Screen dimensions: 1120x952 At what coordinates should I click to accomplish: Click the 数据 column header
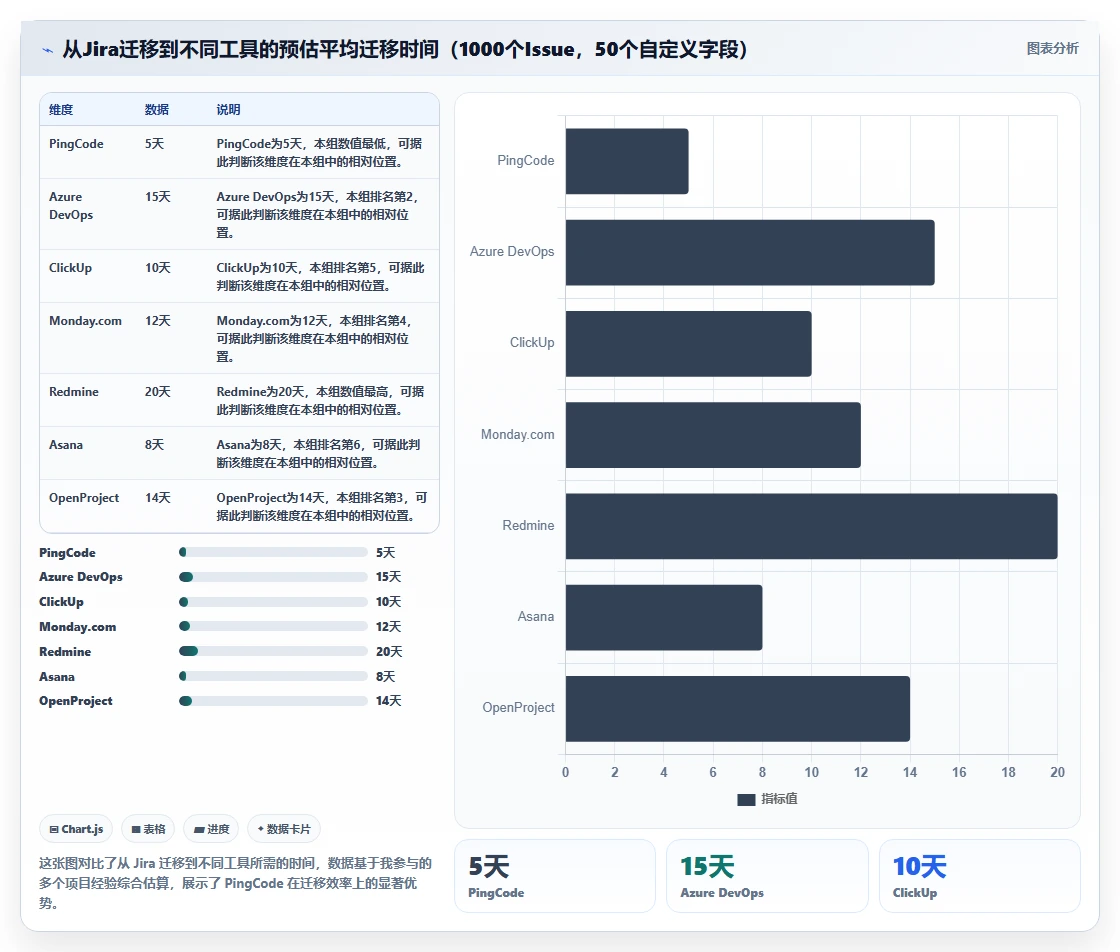(156, 109)
